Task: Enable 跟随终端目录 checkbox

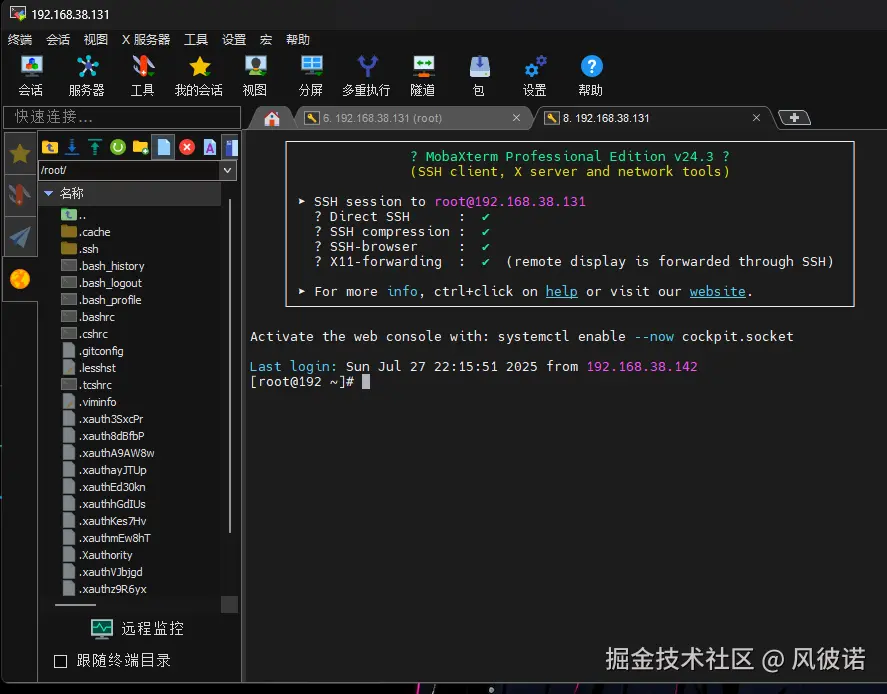Action: tap(61, 661)
